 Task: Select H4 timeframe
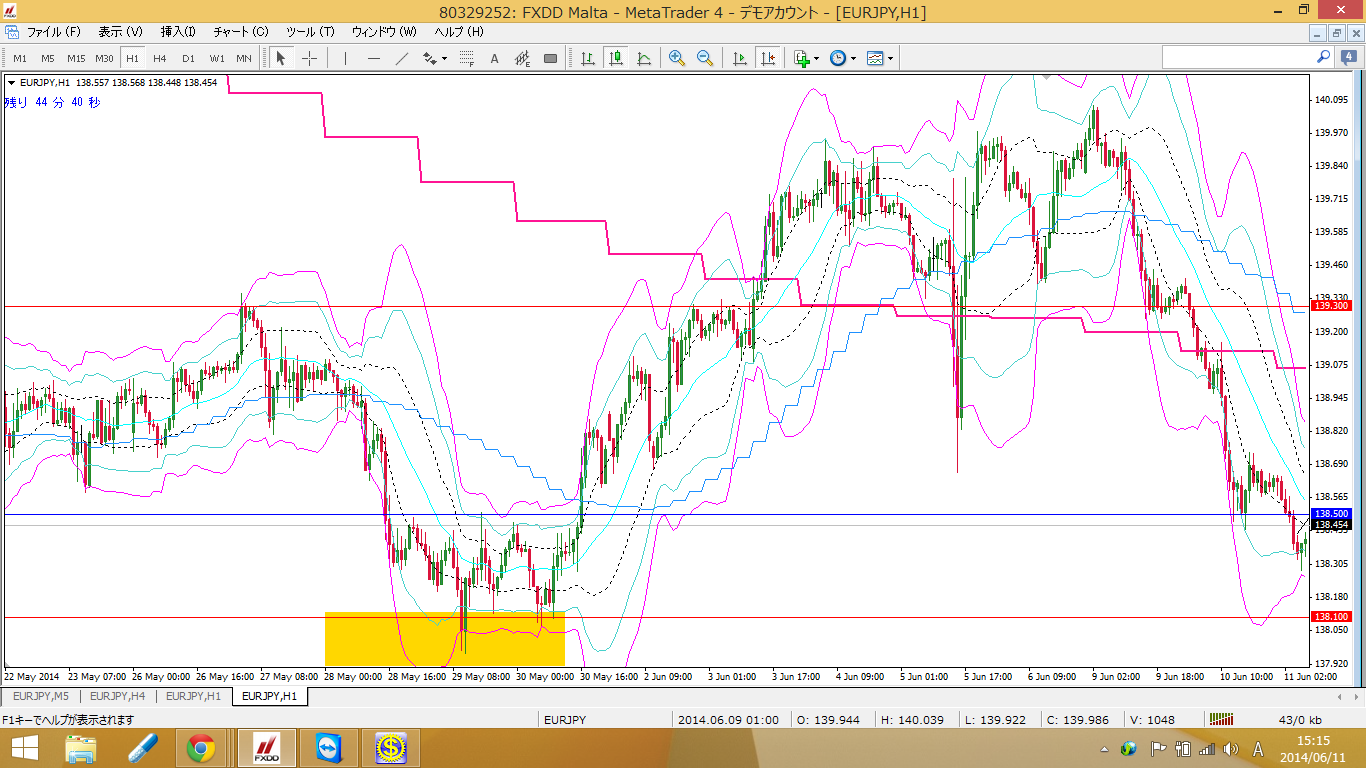(x=160, y=58)
